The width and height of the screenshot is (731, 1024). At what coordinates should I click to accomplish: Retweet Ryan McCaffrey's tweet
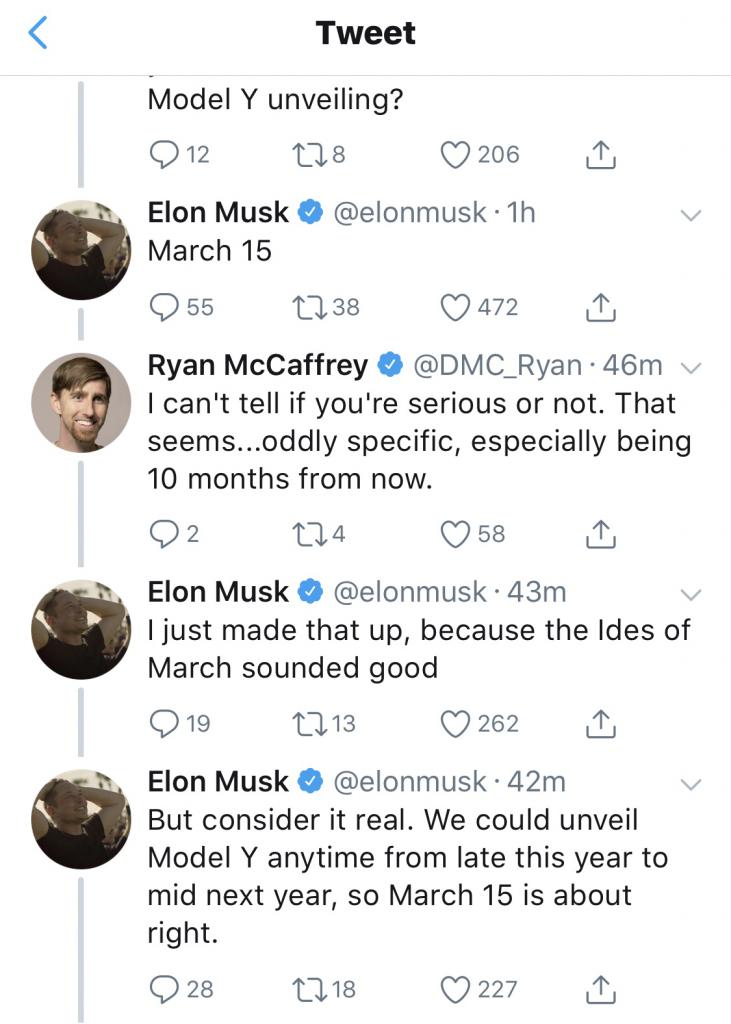pos(302,534)
